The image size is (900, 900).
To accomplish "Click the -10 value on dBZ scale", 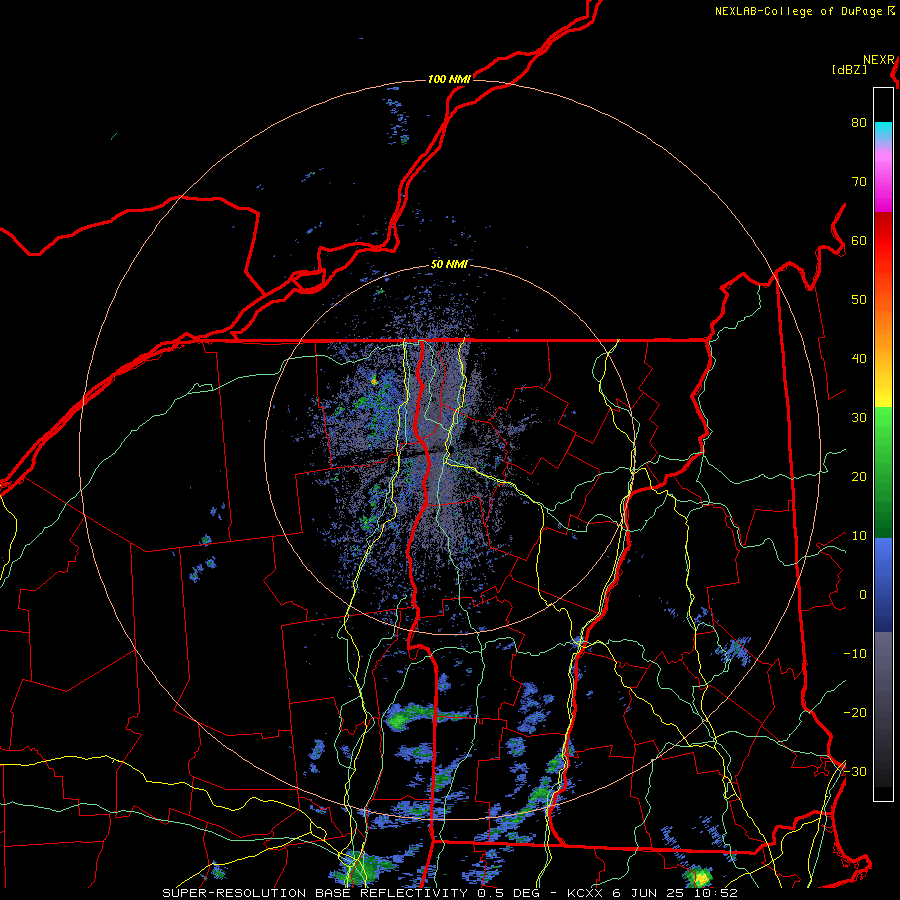I will pos(855,653).
